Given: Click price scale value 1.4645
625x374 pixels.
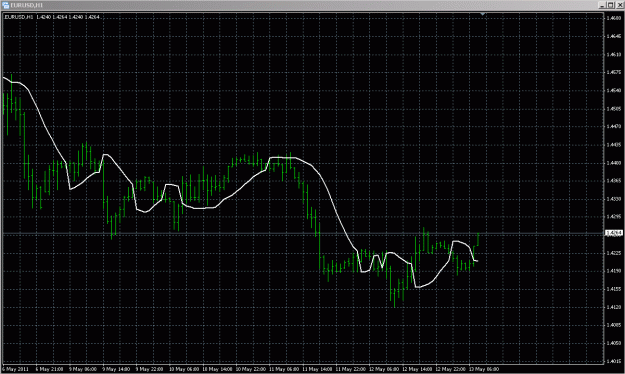Looking at the screenshot, I should (613, 36).
